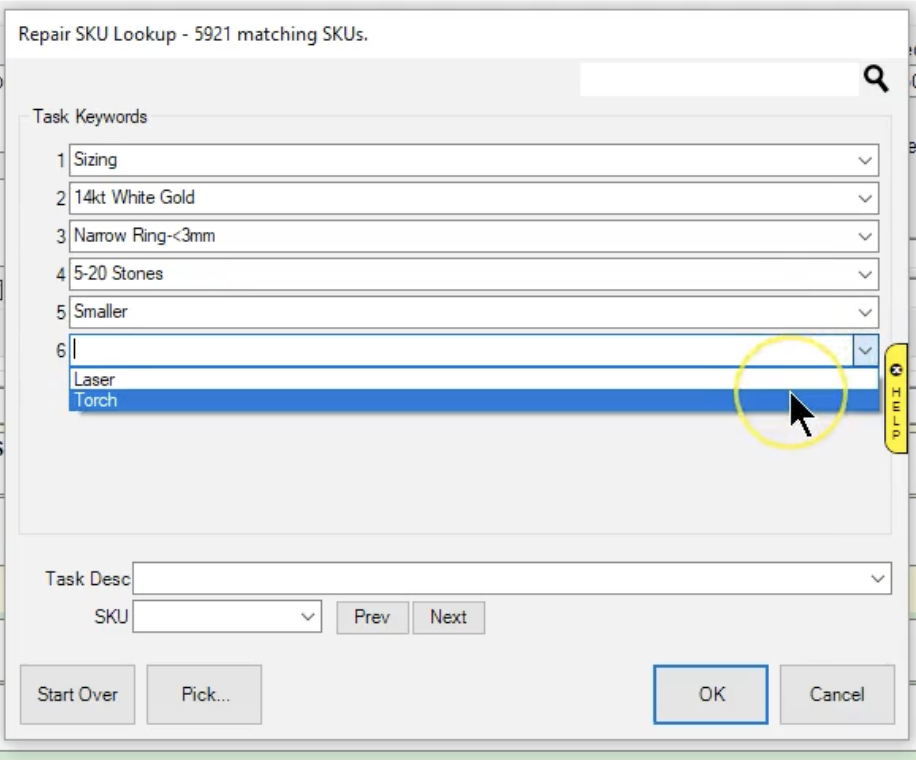Click the Prev button
The width and height of the screenshot is (916, 760).
click(371, 617)
